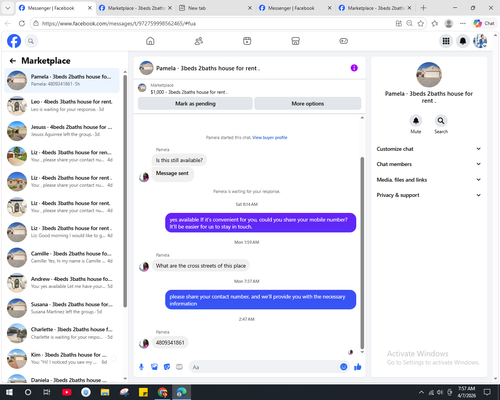The image size is (500, 400).
Task: Open browser settings three-dots menu
Action: [x=463, y=23]
